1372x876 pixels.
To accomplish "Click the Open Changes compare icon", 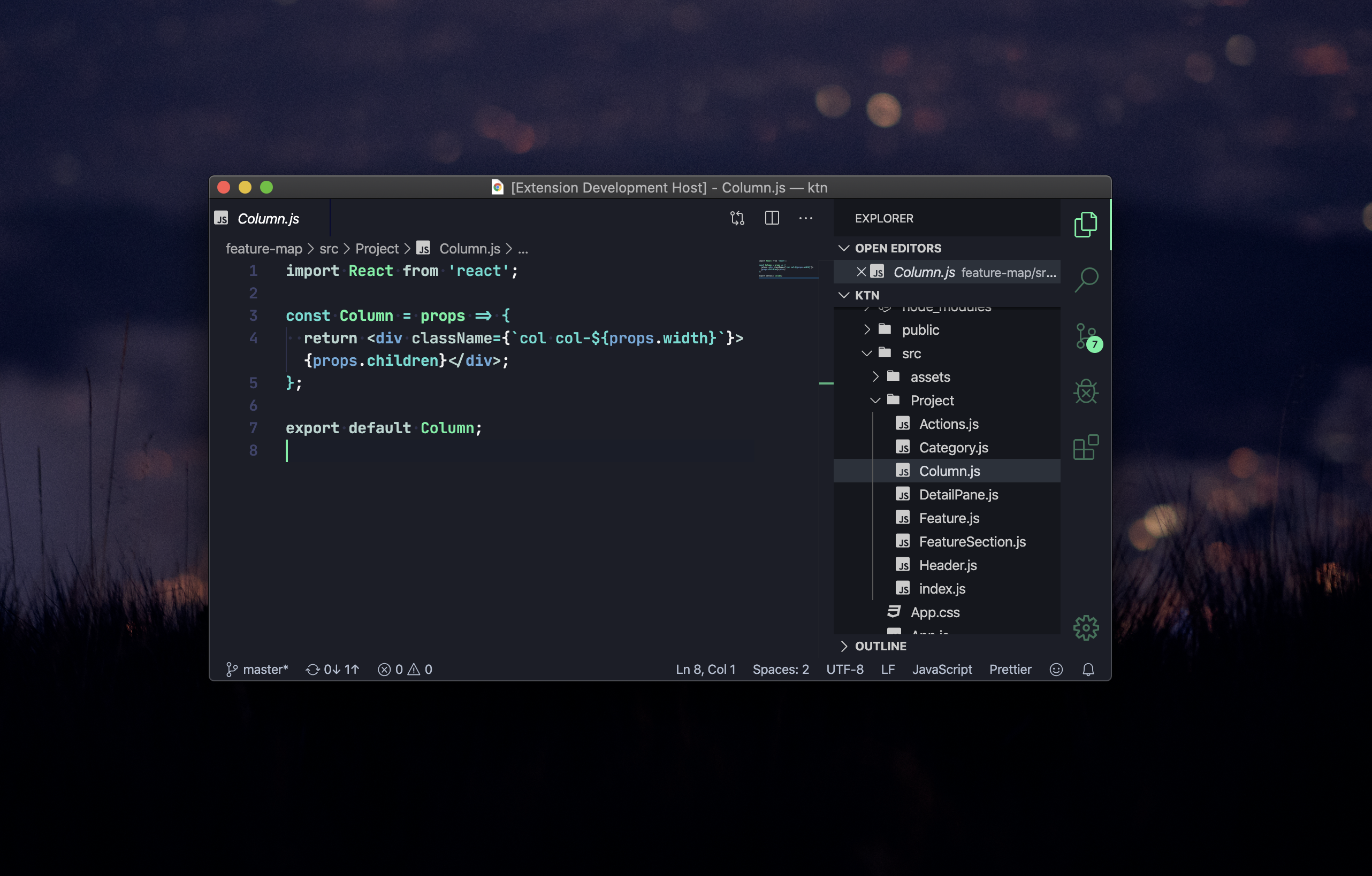I will coord(737,218).
